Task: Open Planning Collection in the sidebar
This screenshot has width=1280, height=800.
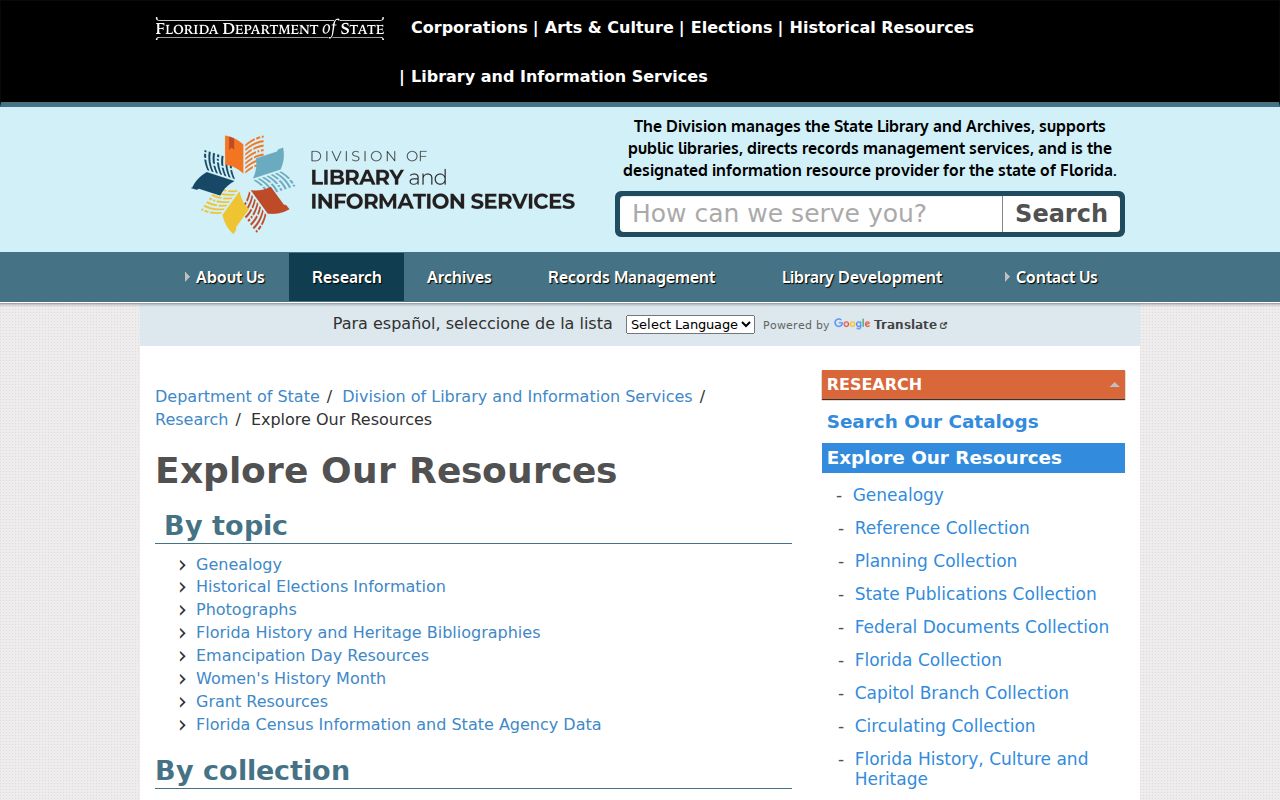Action: coord(936,561)
